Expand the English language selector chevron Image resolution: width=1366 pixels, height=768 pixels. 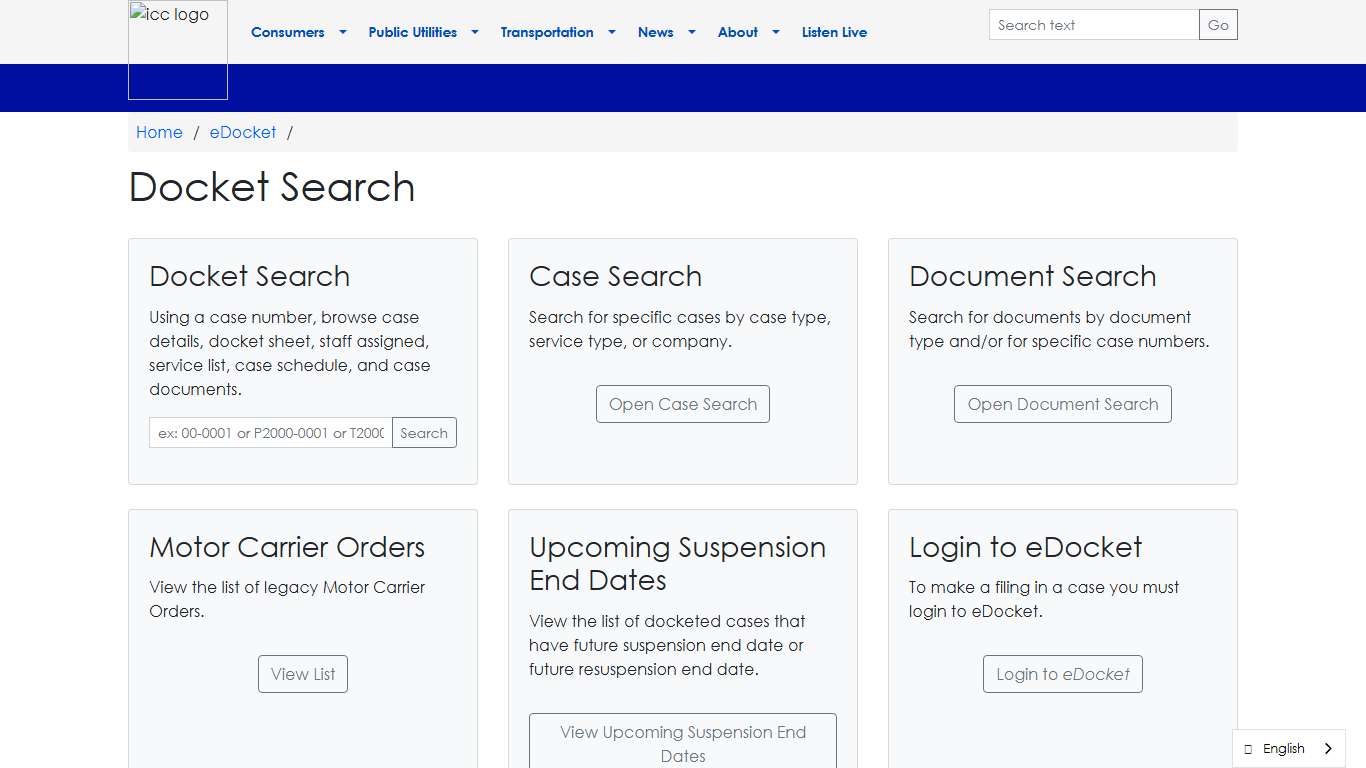[1329, 748]
